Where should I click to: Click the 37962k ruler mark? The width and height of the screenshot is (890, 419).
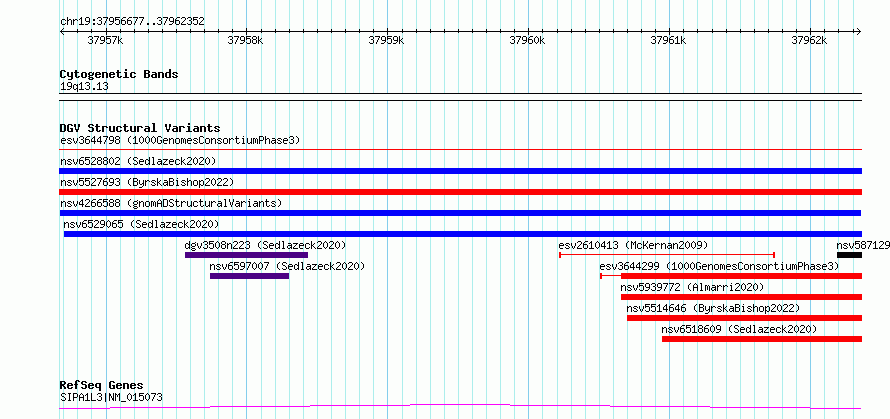pos(809,41)
